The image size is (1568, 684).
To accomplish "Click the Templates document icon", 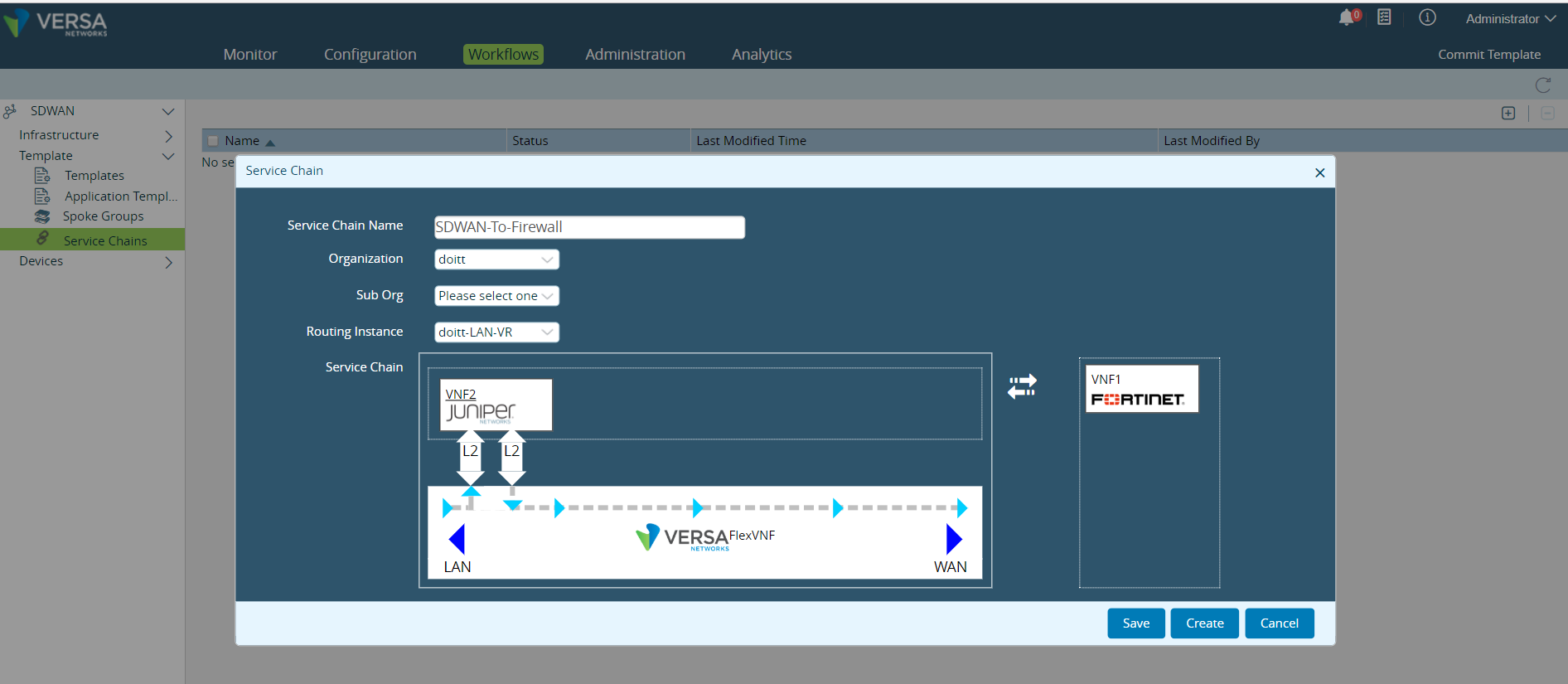I will click(42, 175).
